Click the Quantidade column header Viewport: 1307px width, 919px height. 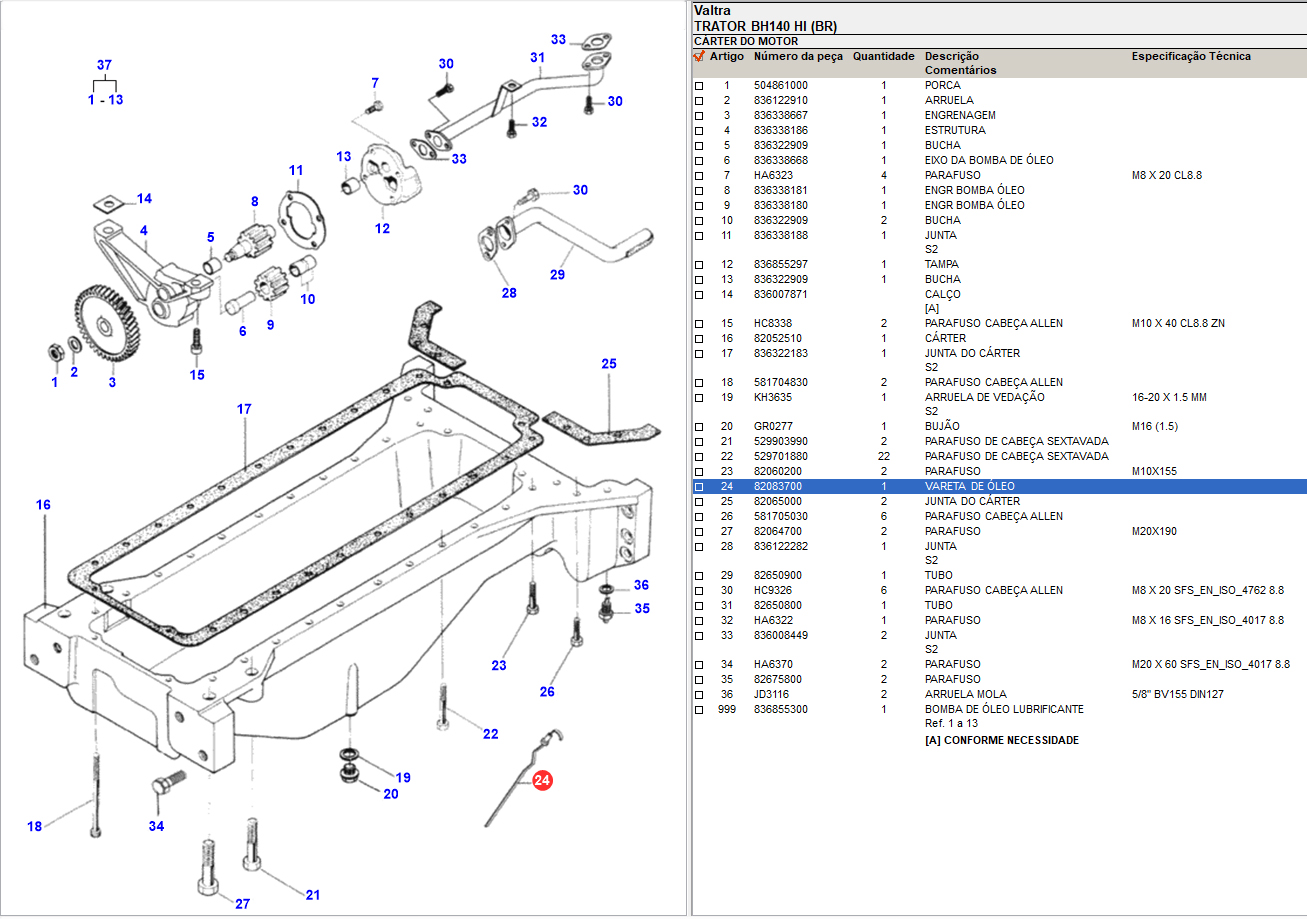click(883, 57)
